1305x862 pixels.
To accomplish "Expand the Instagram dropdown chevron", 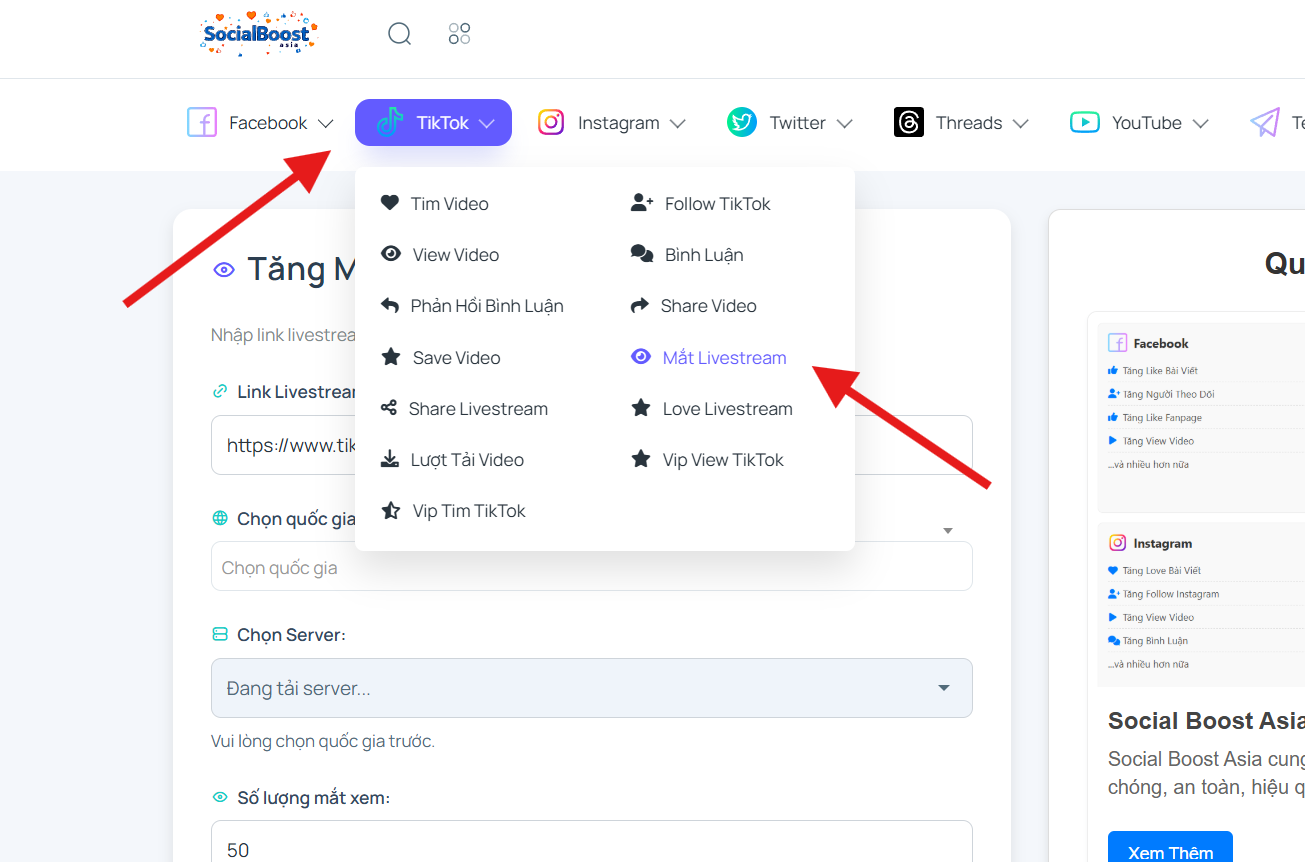I will point(677,124).
